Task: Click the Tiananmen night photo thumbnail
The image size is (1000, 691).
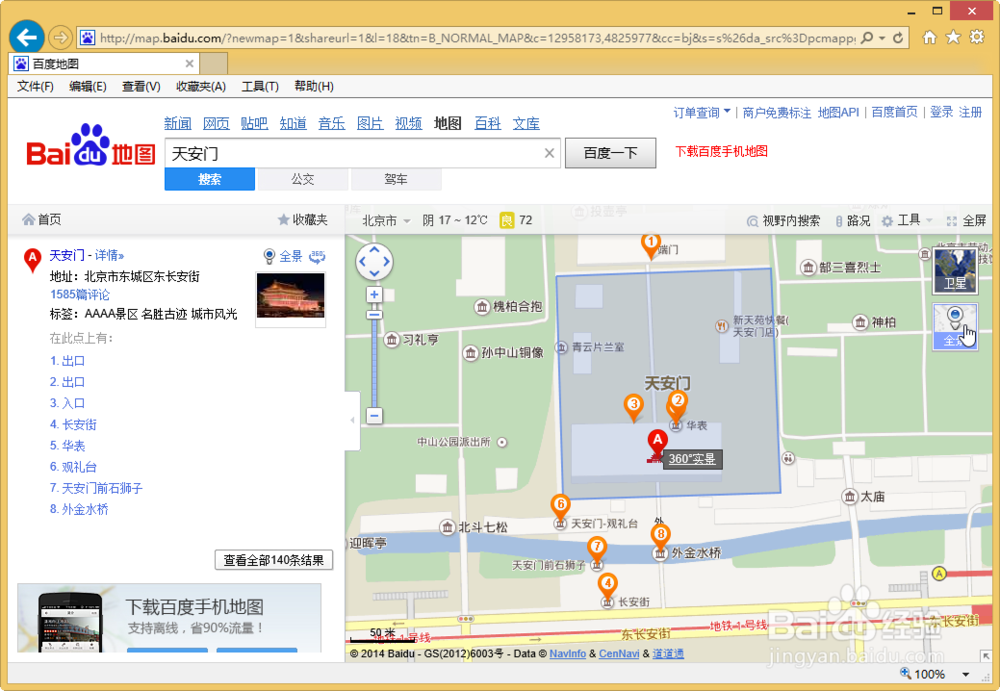Action: 290,297
